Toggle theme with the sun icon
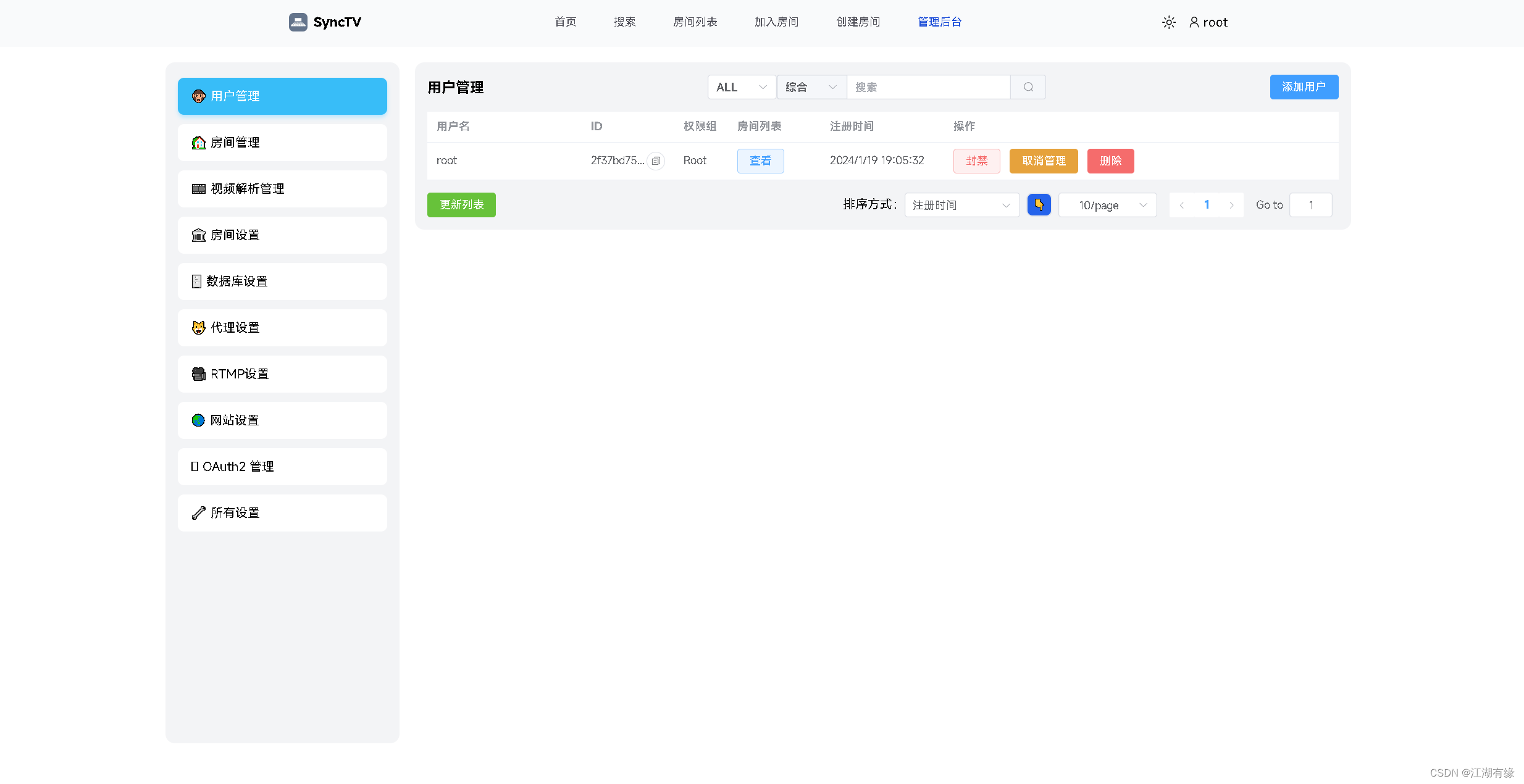Image resolution: width=1524 pixels, height=784 pixels. [1168, 22]
